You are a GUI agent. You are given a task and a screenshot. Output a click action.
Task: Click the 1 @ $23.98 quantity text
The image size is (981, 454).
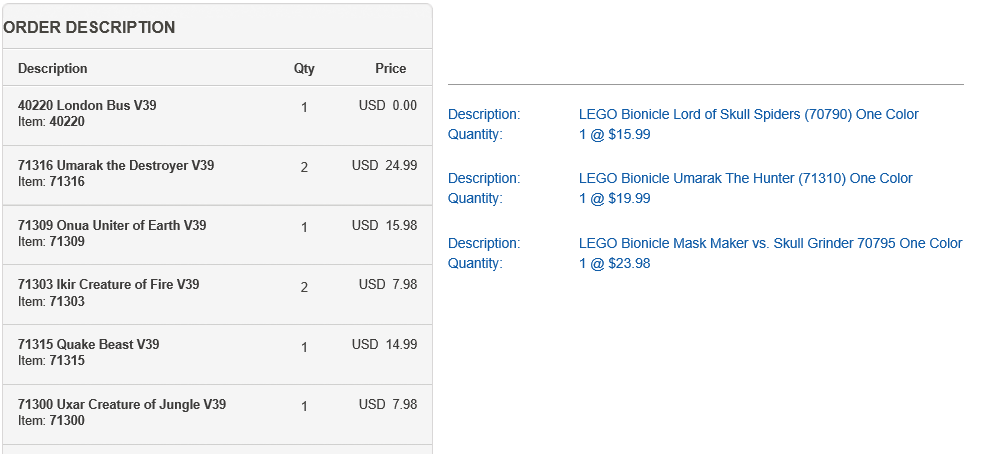tap(614, 263)
